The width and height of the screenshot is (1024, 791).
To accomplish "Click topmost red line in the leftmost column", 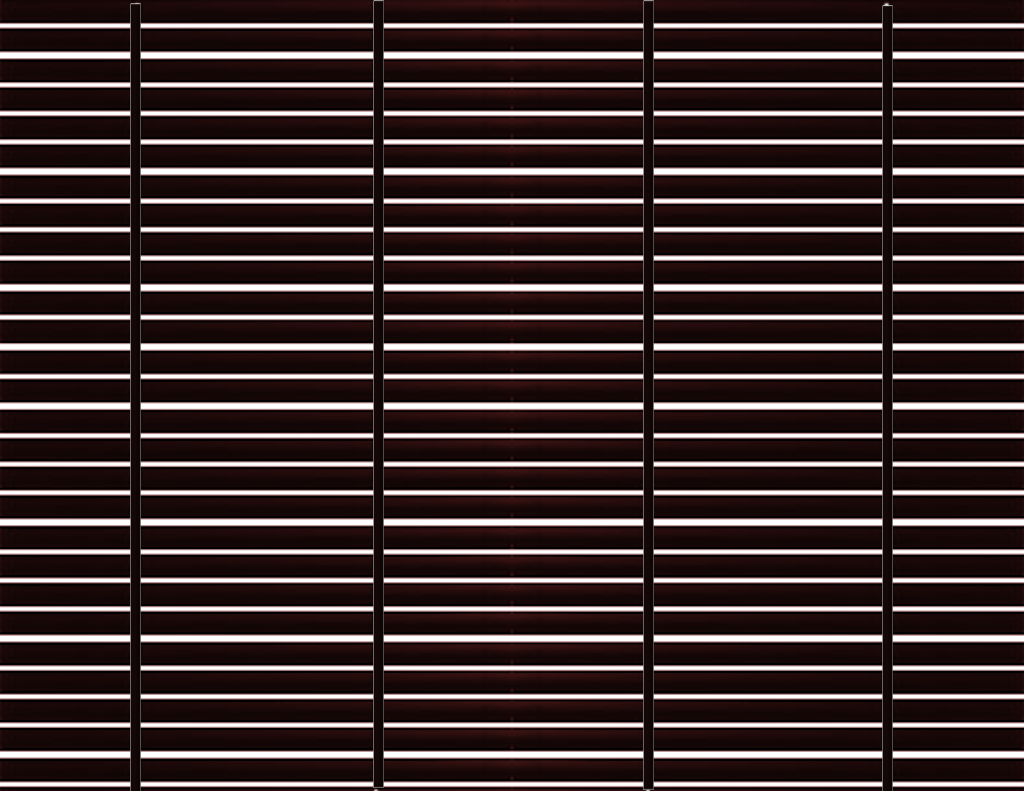I will (x=64, y=24).
